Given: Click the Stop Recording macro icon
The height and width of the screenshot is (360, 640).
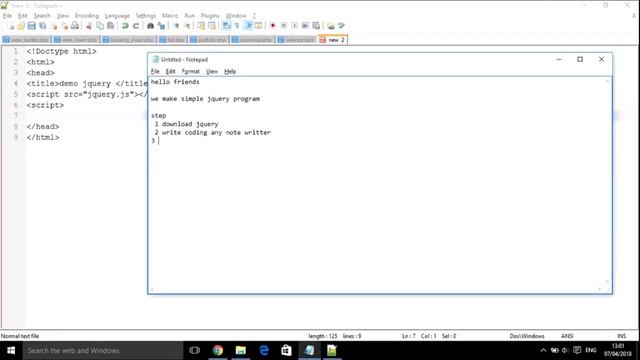Looking at the screenshot, I should 284,26.
